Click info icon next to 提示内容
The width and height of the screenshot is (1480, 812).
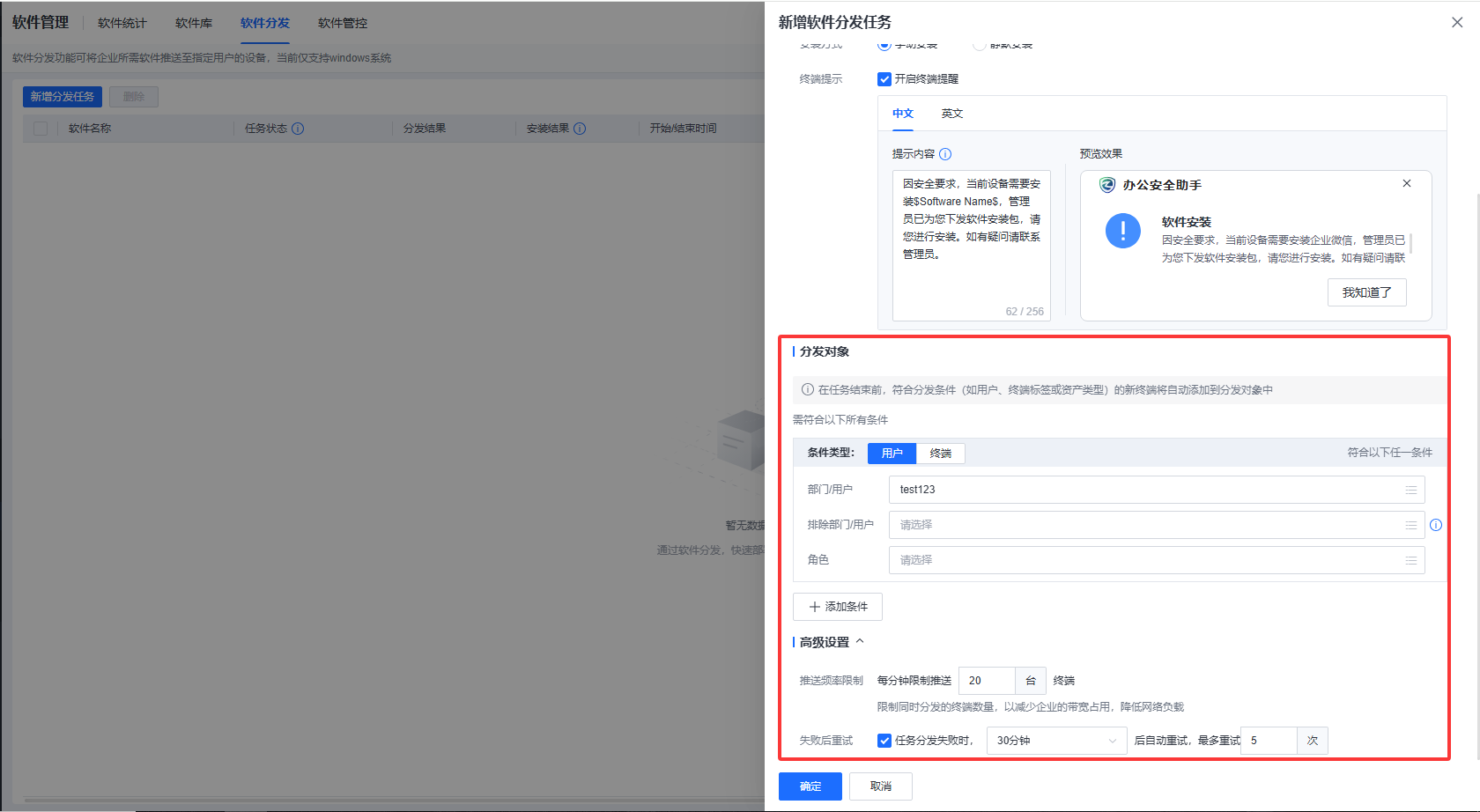tap(945, 154)
